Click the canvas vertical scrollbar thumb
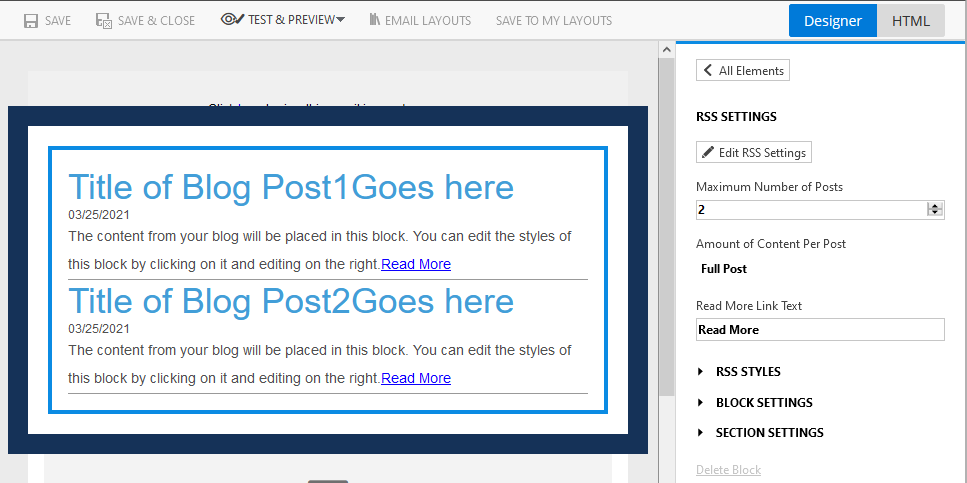This screenshot has height=483, width=967. [667, 227]
